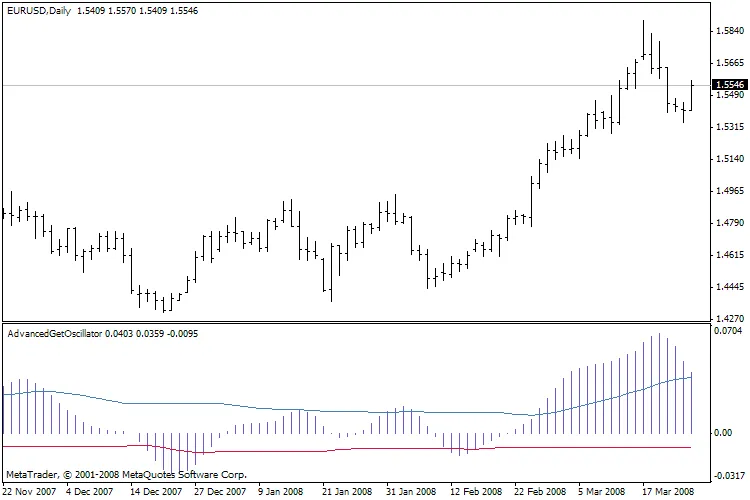Select the blue oscillator signal line

point(300,409)
